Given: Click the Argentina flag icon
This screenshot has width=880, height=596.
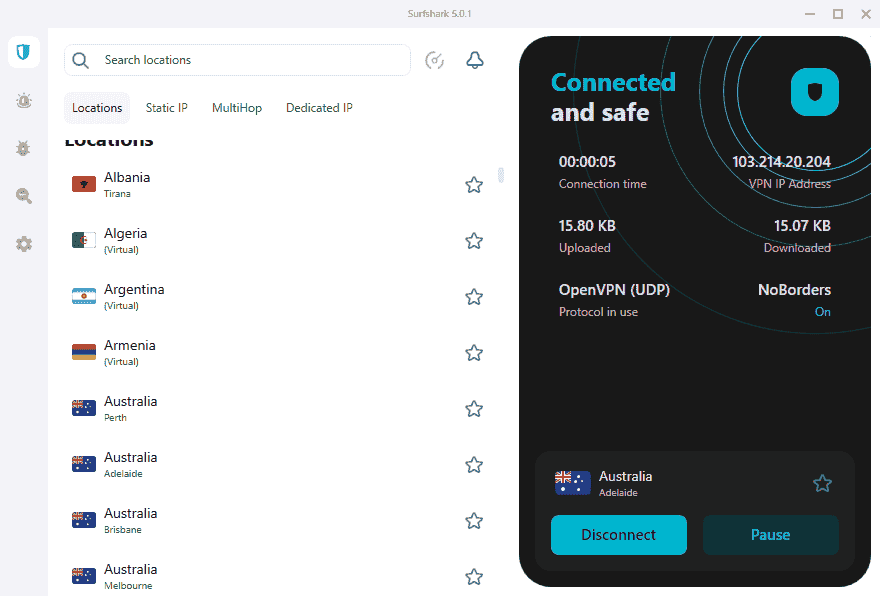Looking at the screenshot, I should point(84,296).
